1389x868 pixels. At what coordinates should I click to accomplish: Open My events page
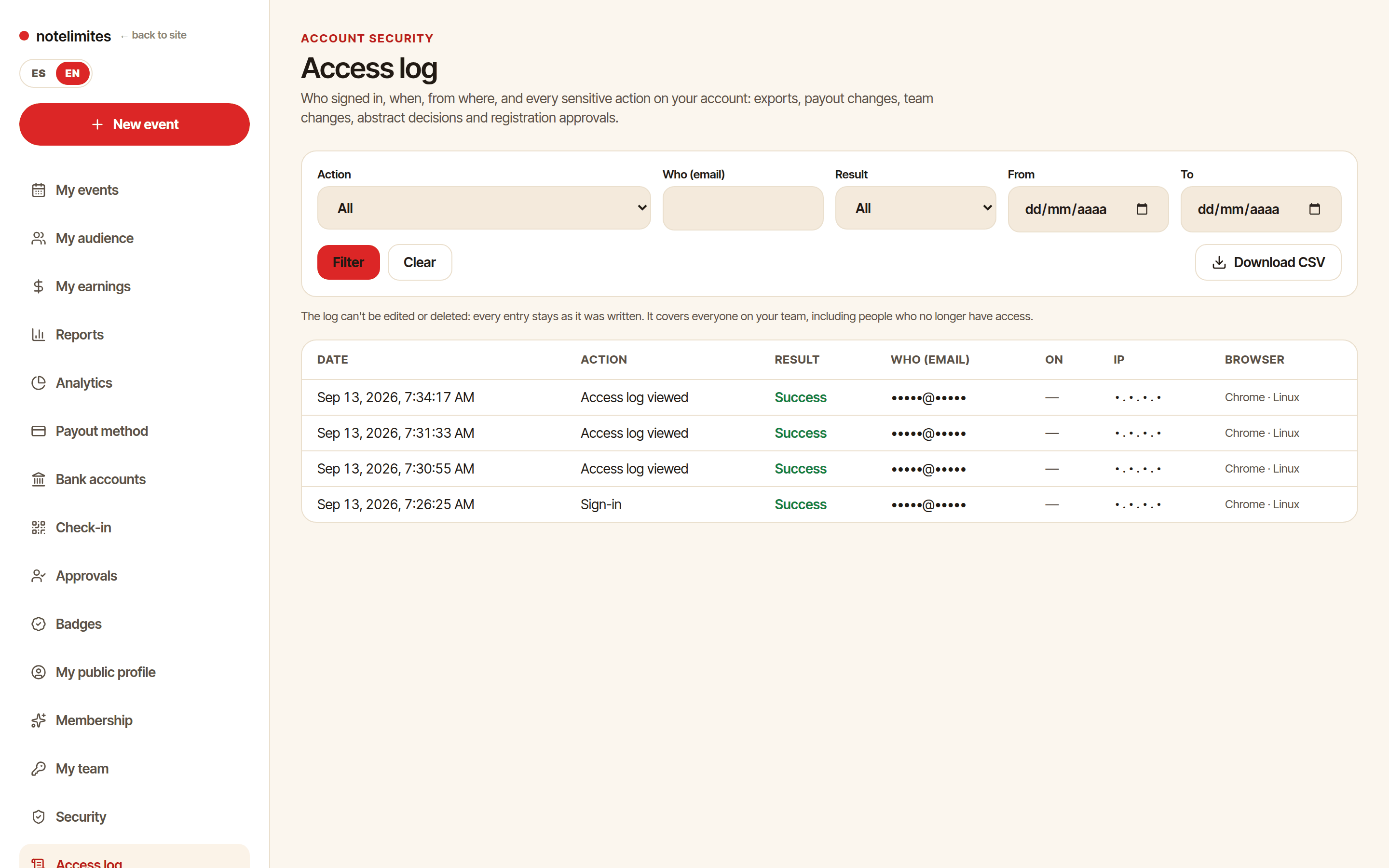pos(134,190)
